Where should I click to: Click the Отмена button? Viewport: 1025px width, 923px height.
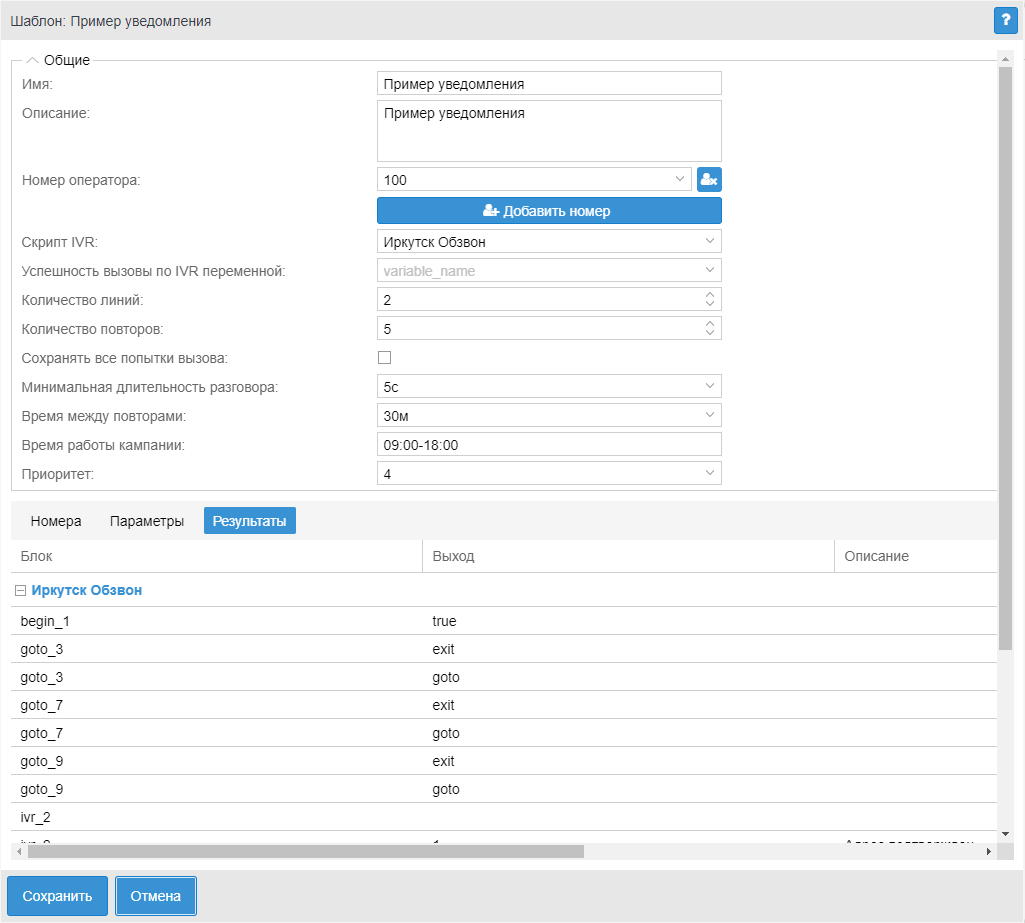[156, 896]
